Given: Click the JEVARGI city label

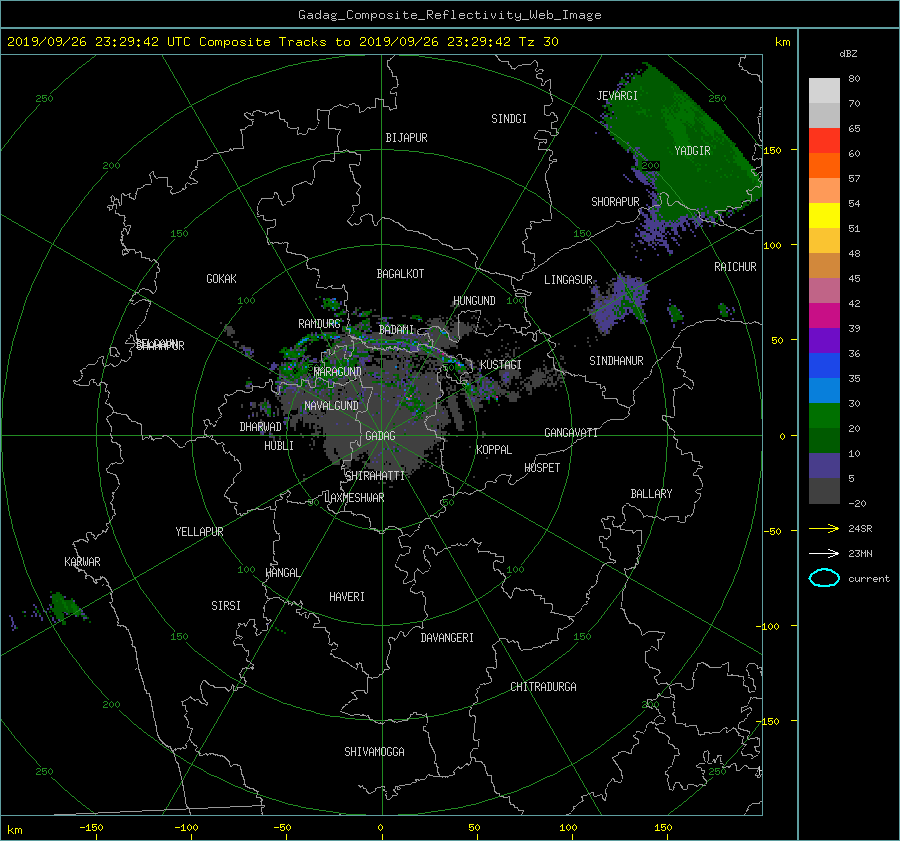Looking at the screenshot, I should [617, 95].
